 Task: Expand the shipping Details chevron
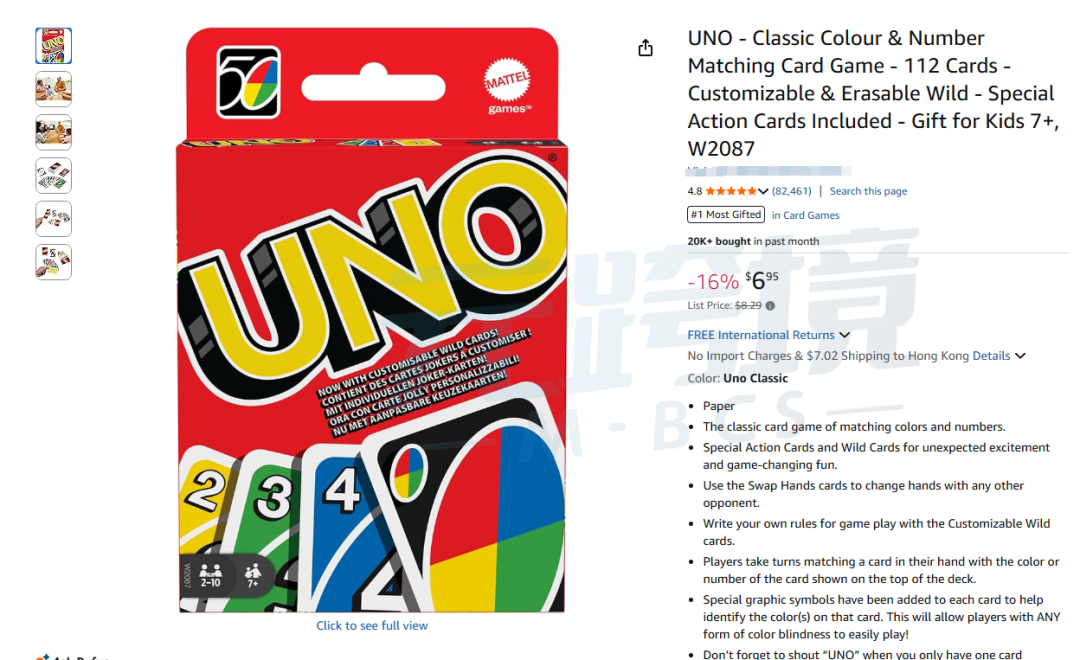tap(1020, 356)
